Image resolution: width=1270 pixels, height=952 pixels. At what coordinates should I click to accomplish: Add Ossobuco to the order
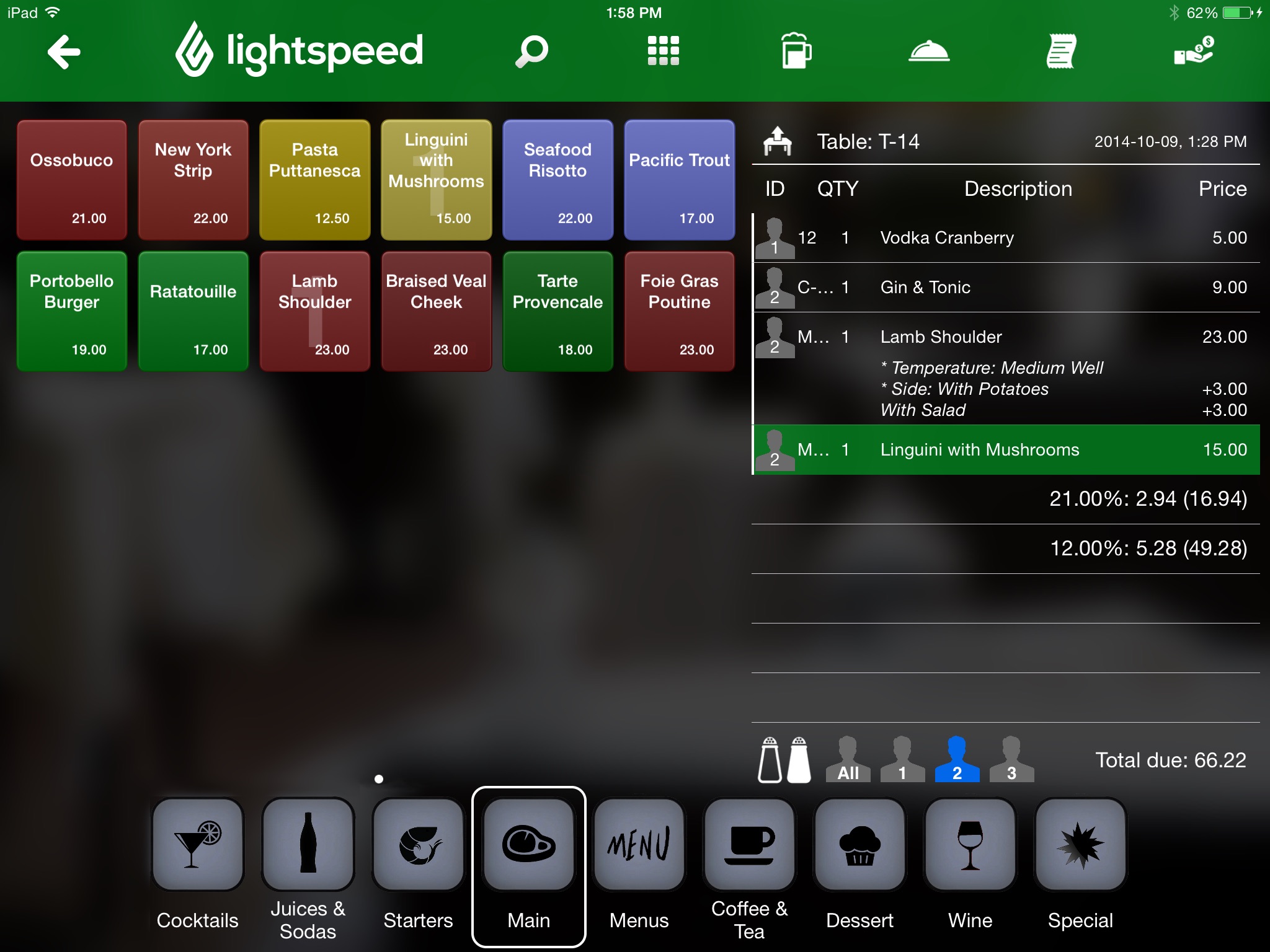coord(72,180)
